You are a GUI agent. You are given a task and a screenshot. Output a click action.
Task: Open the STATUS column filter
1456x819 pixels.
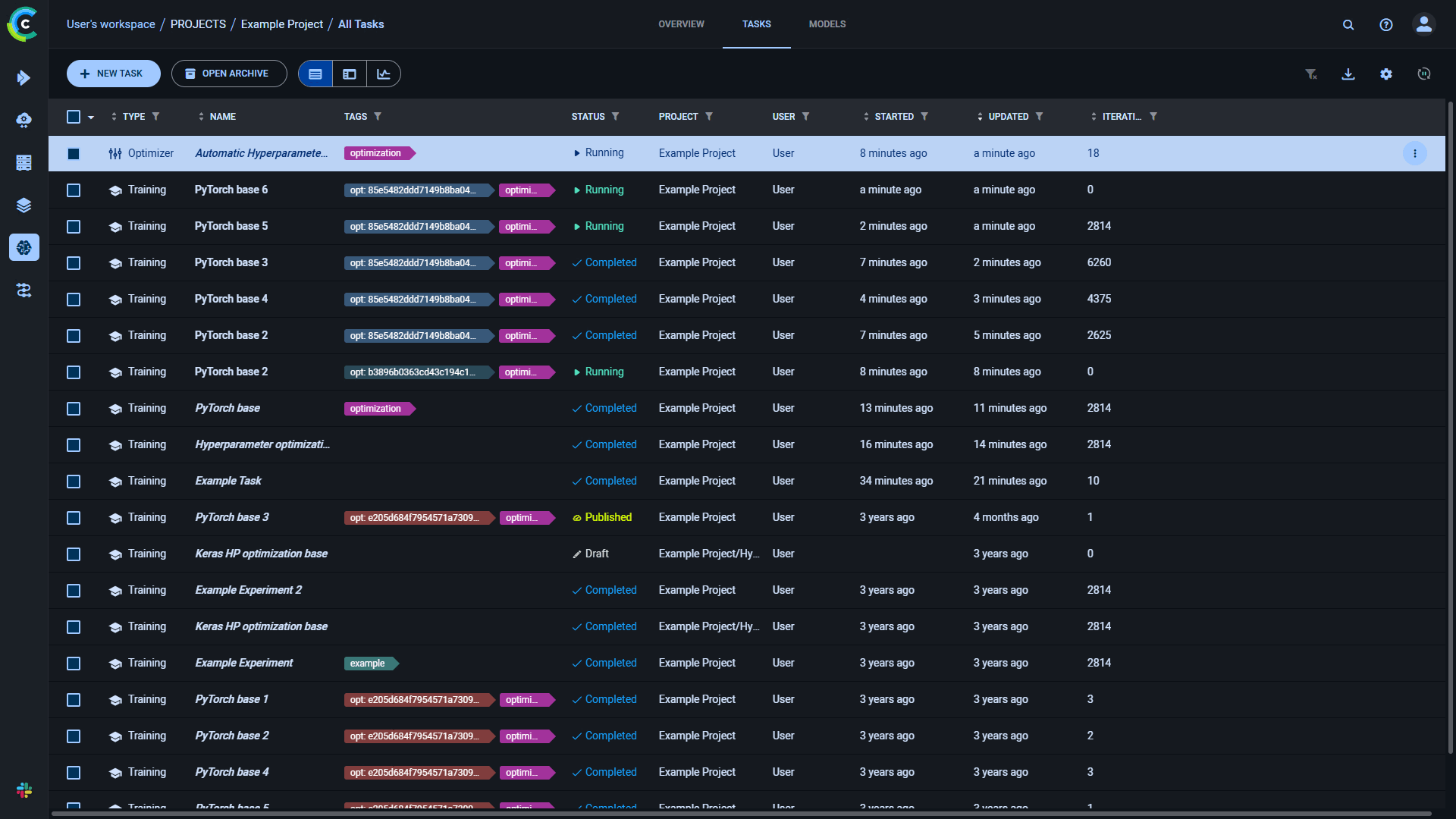[616, 117]
